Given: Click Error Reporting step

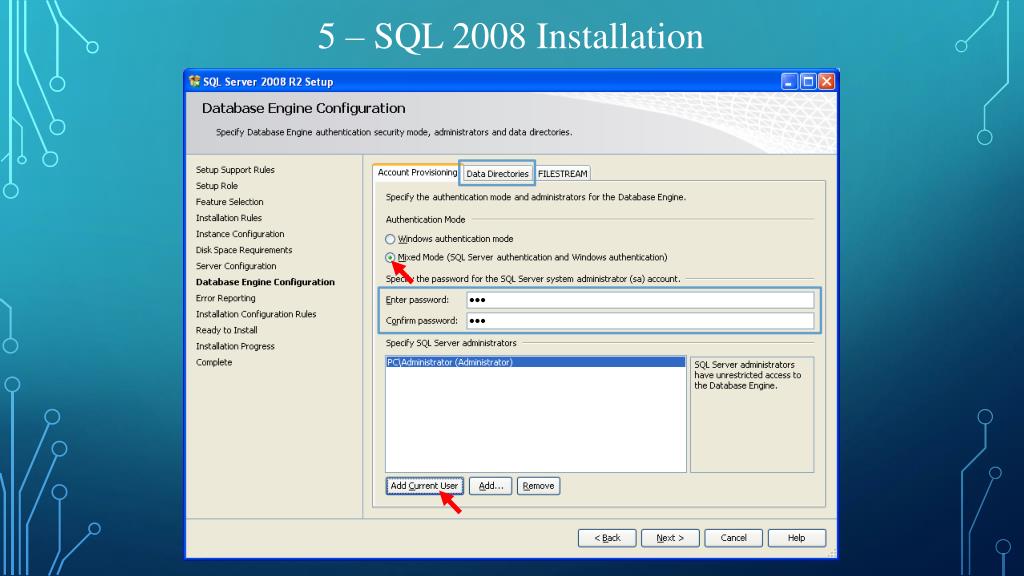Looking at the screenshot, I should click(x=226, y=298).
